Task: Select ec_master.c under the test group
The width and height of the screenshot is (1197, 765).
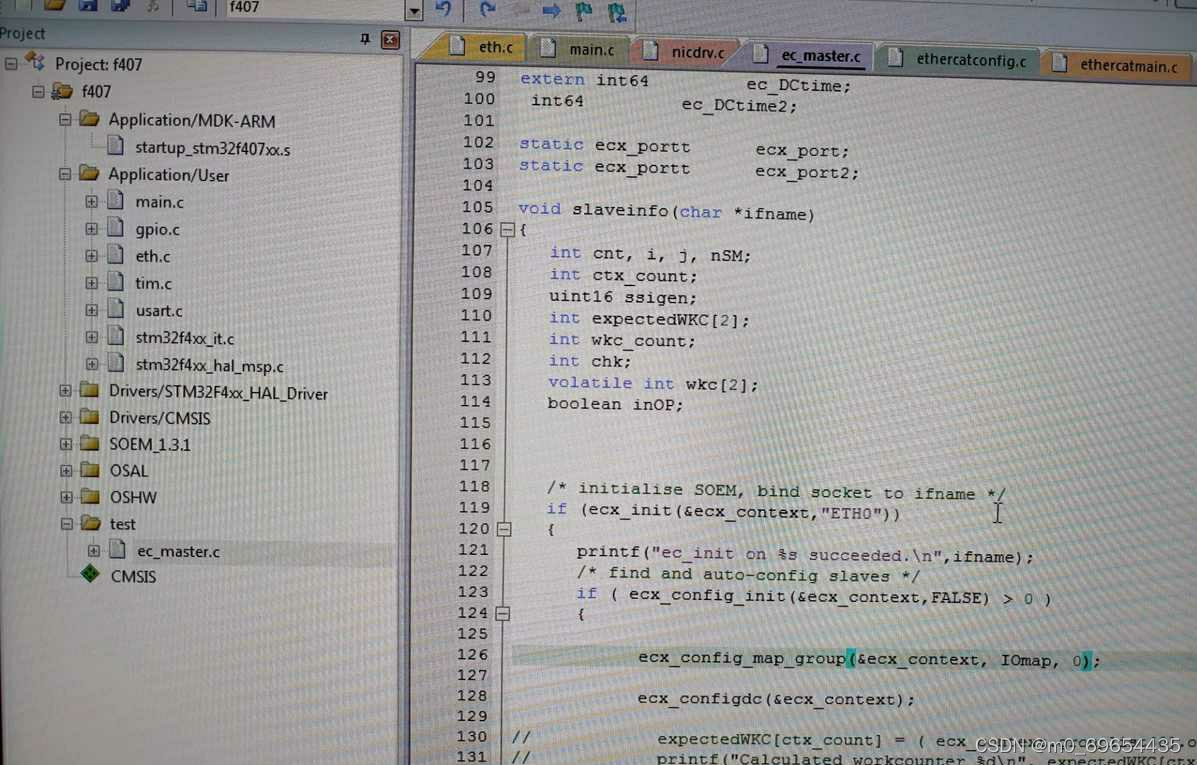Action: coord(178,550)
